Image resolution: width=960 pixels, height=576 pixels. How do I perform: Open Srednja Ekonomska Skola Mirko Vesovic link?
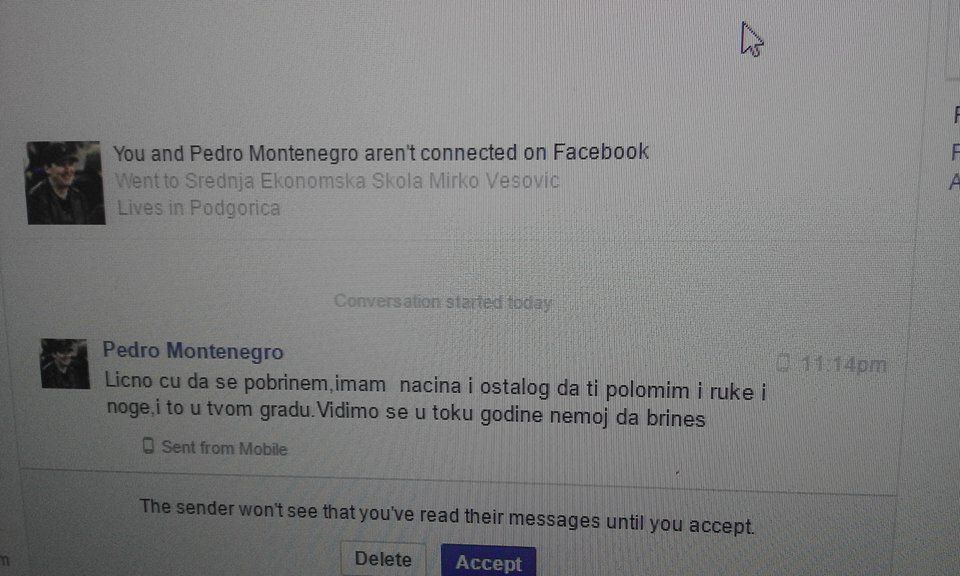click(x=372, y=181)
